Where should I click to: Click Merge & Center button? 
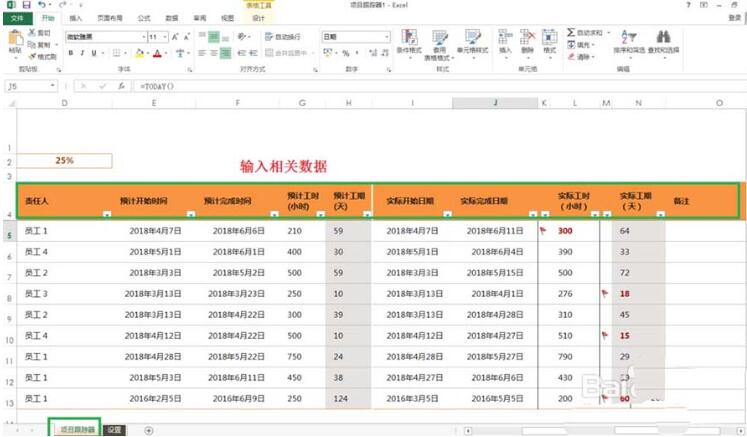click(x=286, y=53)
